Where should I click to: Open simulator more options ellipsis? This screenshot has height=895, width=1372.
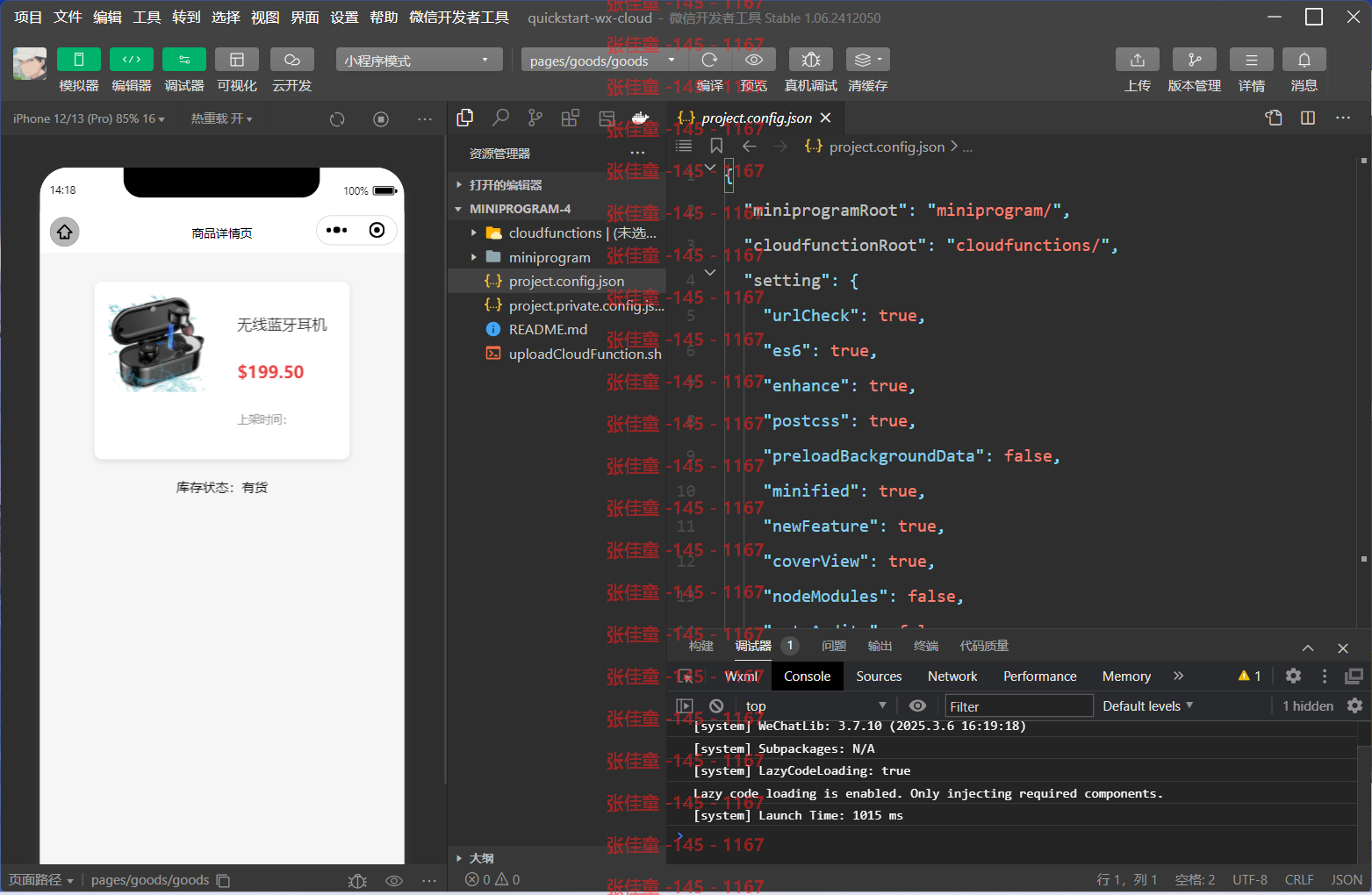click(425, 119)
